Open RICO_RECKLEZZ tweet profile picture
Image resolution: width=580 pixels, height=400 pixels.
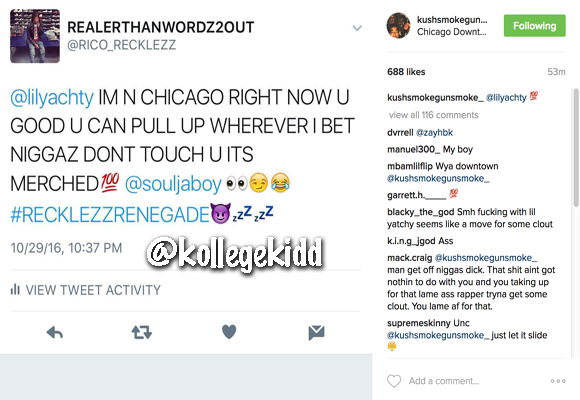pos(35,36)
